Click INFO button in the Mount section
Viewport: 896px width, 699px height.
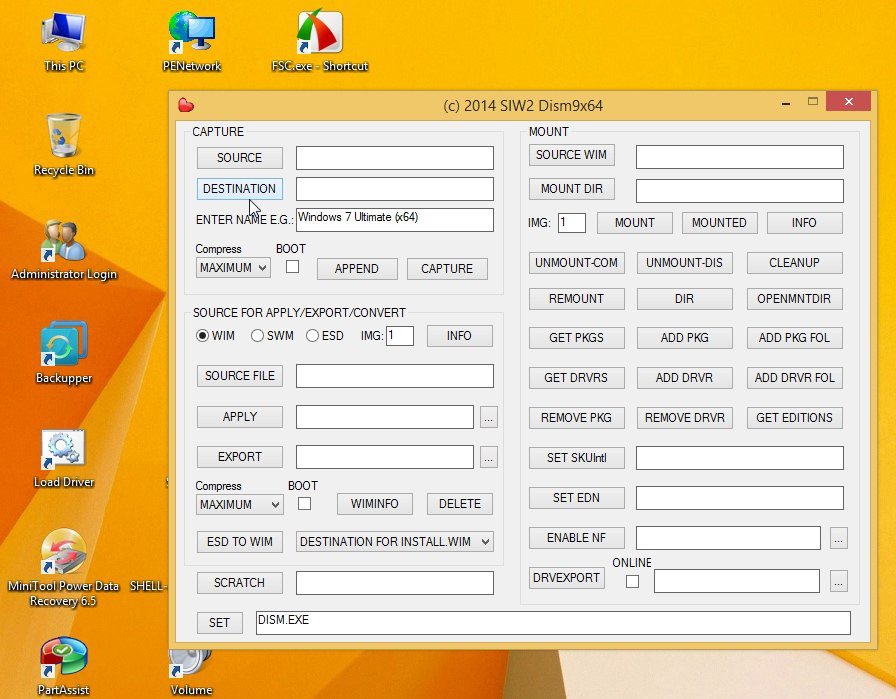(x=805, y=223)
